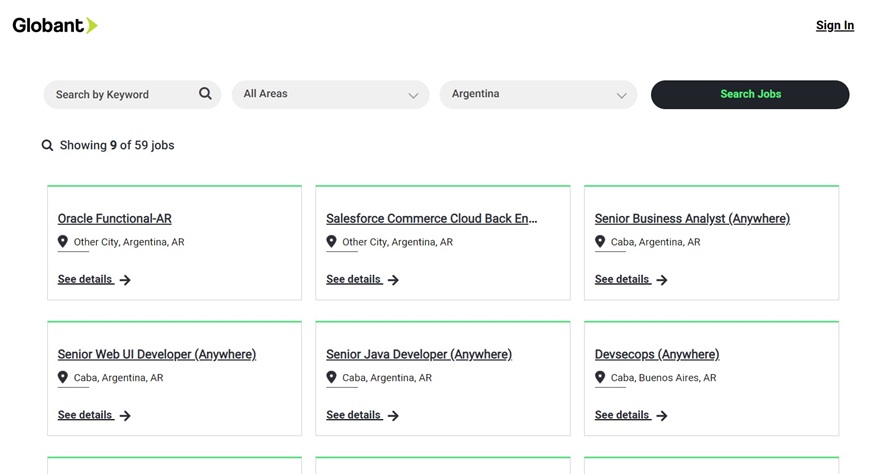See details for Senior Business Analyst

tap(622, 279)
